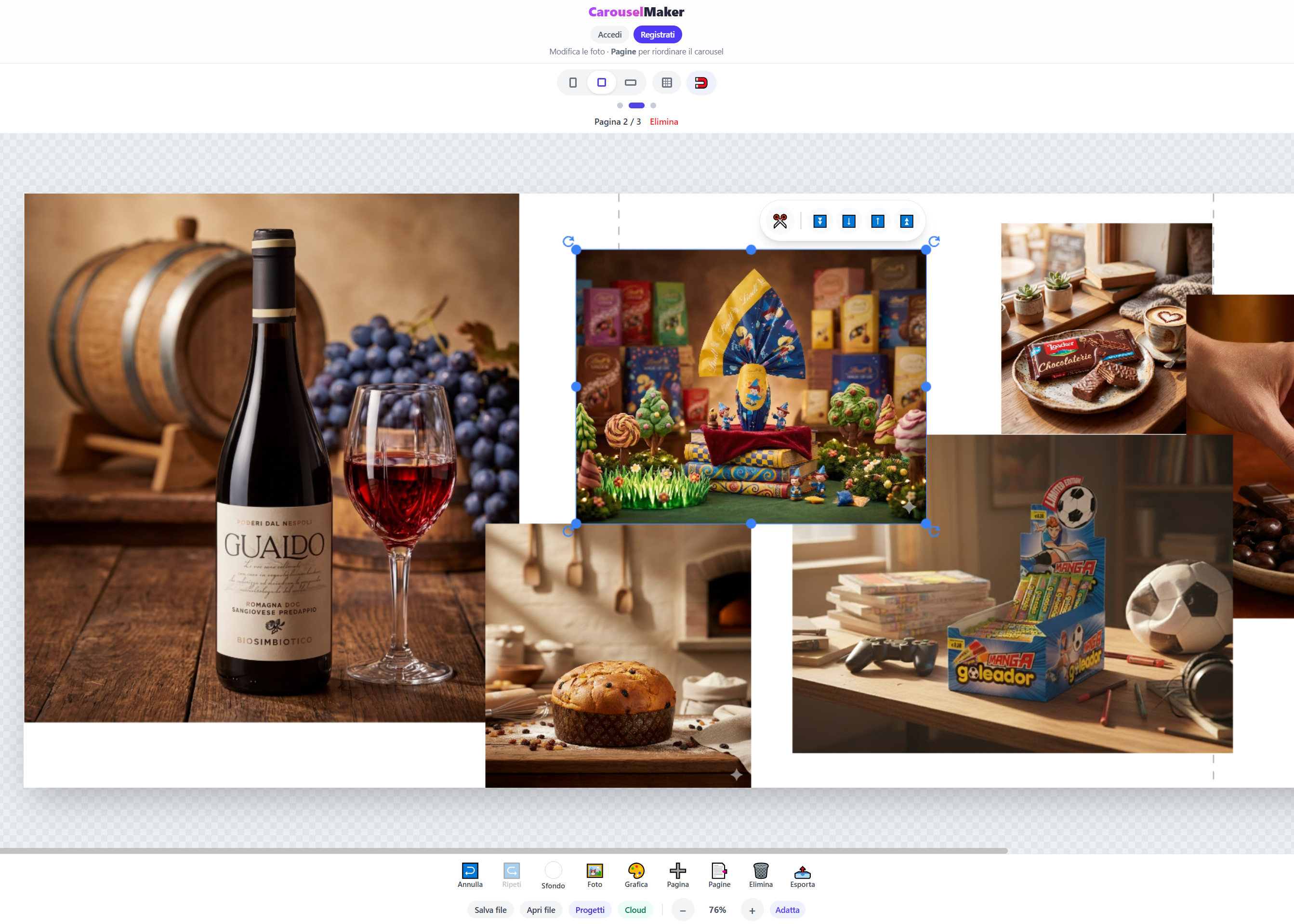Click the Adatta fit-to-screen button
The image size is (1294, 924).
[787, 910]
